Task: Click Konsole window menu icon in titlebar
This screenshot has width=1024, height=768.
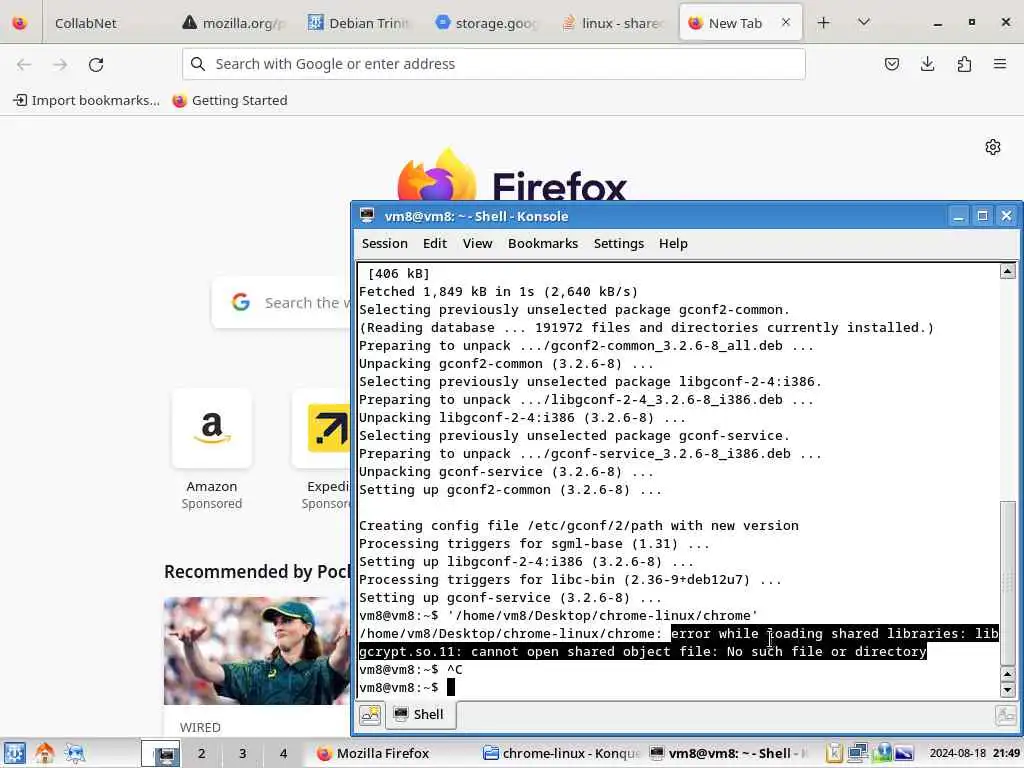Action: pos(367,216)
